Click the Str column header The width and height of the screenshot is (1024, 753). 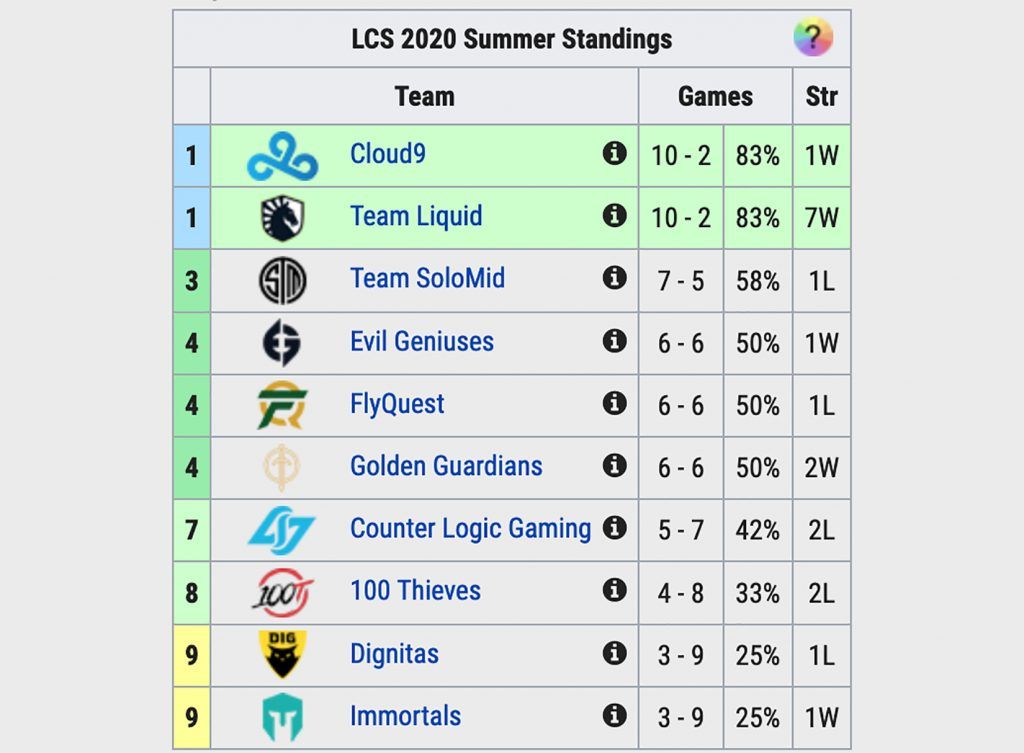pos(821,96)
